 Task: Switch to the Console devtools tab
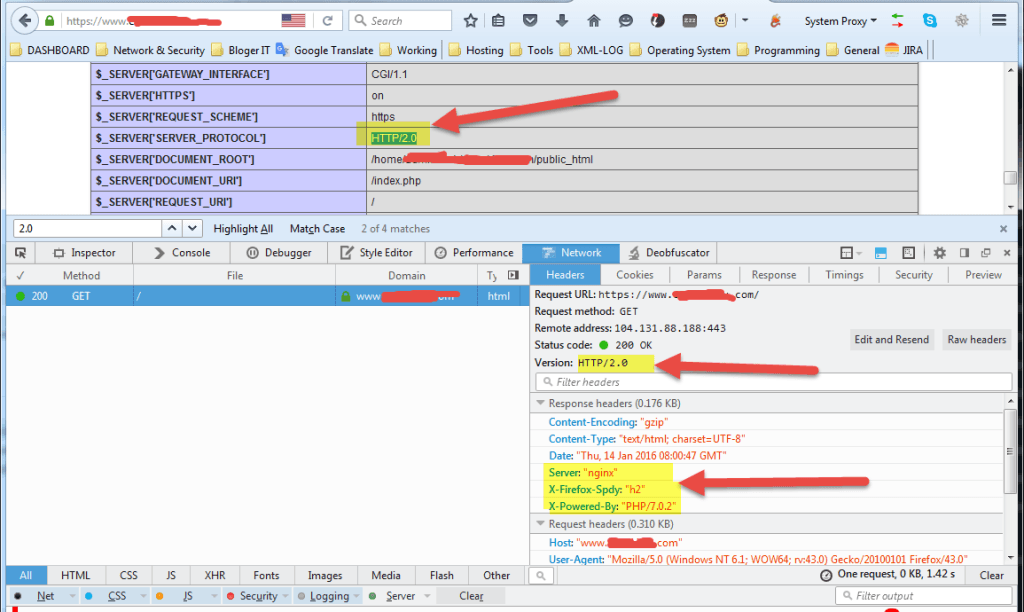tap(182, 253)
